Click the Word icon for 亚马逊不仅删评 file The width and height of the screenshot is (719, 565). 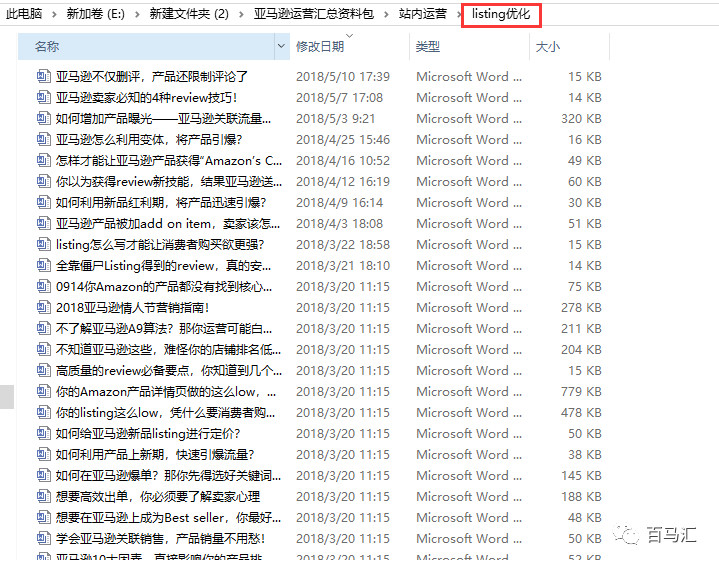point(43,76)
